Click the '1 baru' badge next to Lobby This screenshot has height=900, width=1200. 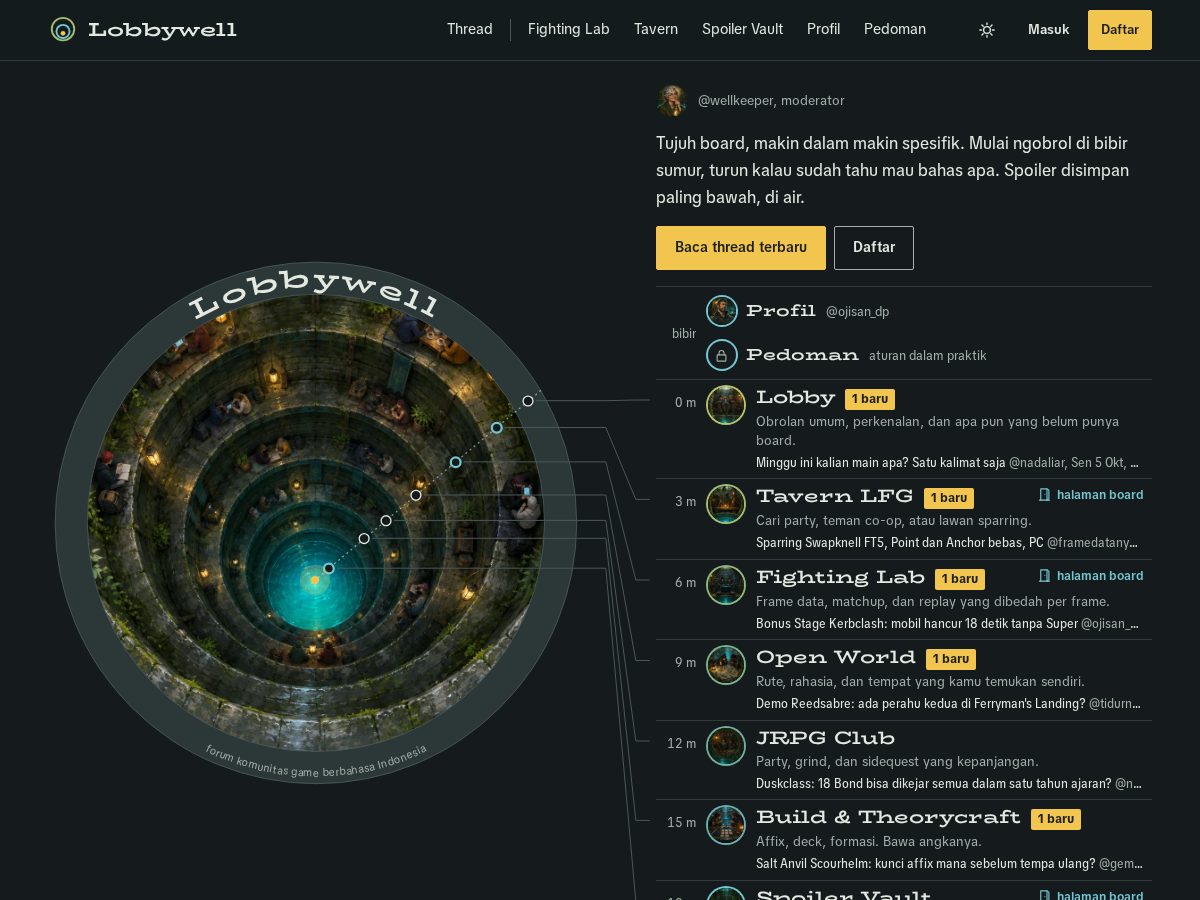coord(870,399)
